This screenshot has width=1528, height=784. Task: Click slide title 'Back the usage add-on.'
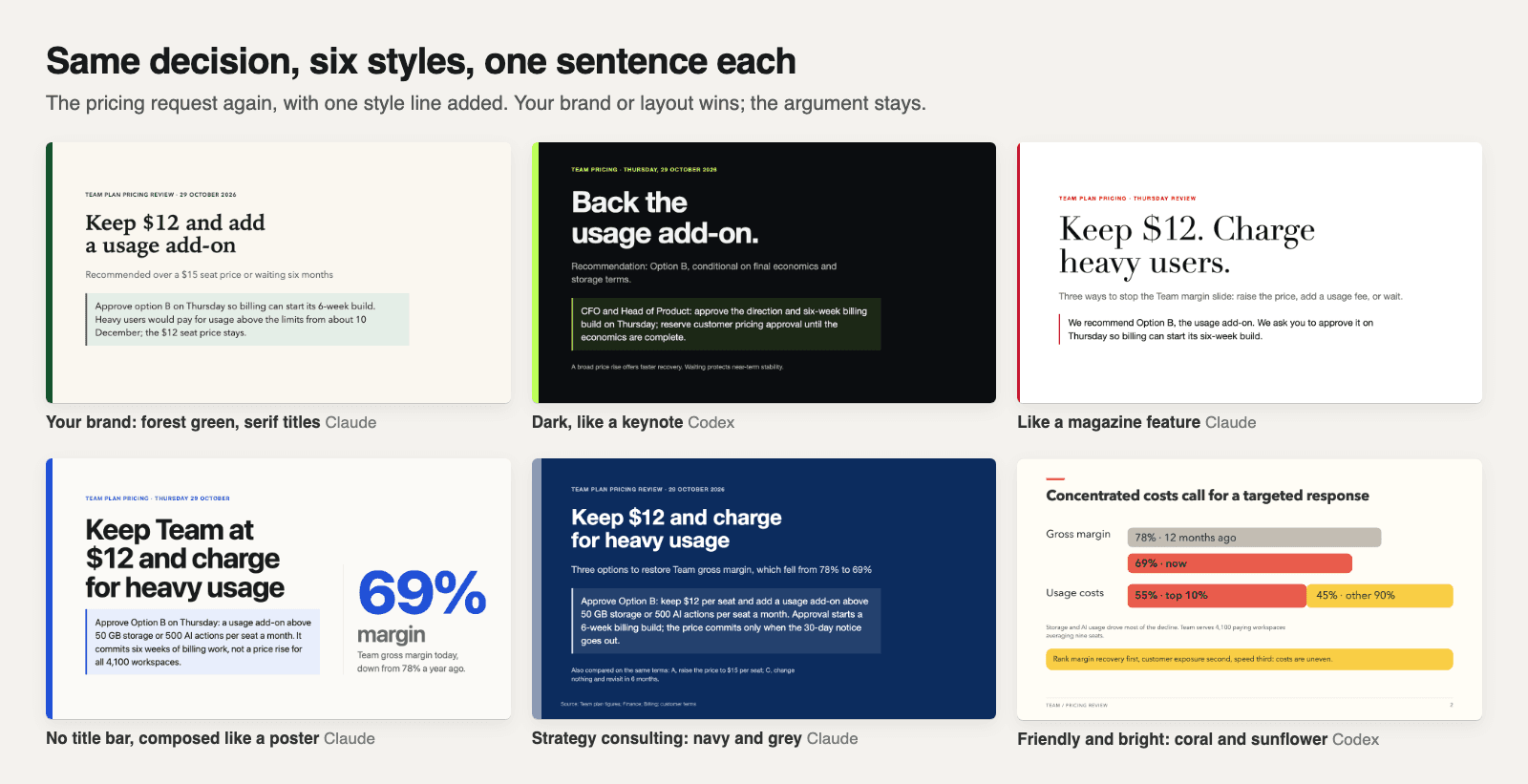[x=665, y=218]
